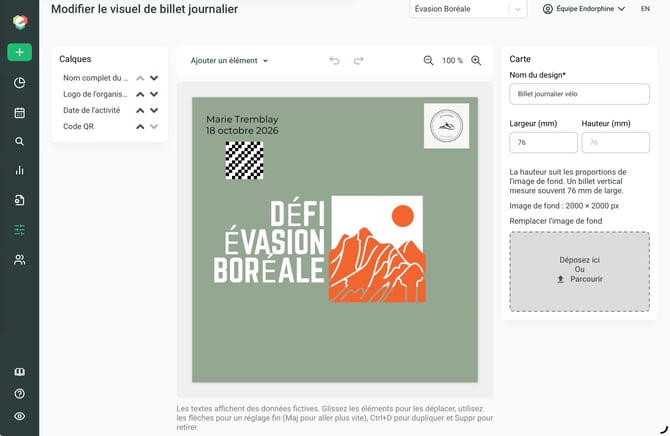Zoom out with magnifier minus icon

tap(429, 61)
